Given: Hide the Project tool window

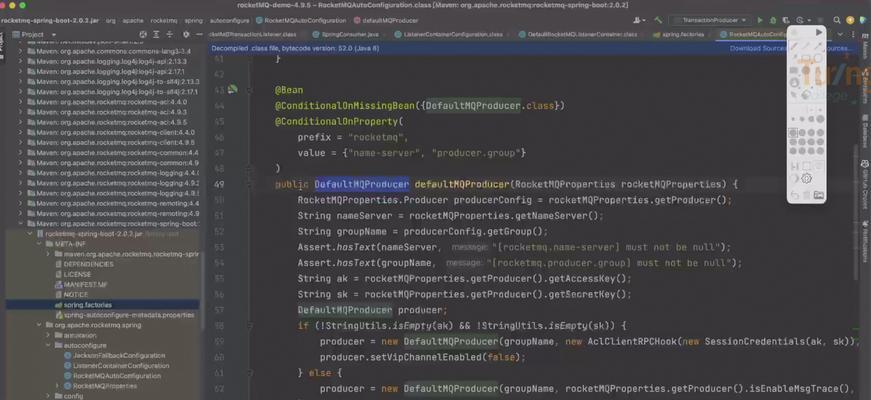Looking at the screenshot, I should [199, 34].
